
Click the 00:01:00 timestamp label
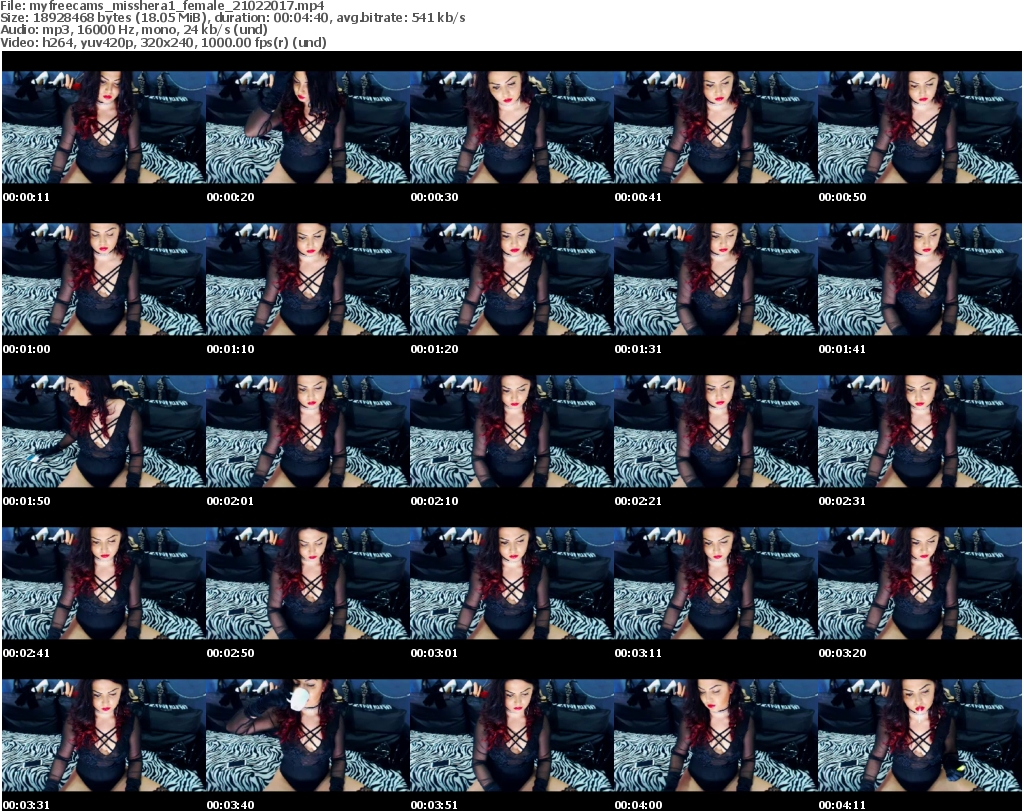point(26,349)
